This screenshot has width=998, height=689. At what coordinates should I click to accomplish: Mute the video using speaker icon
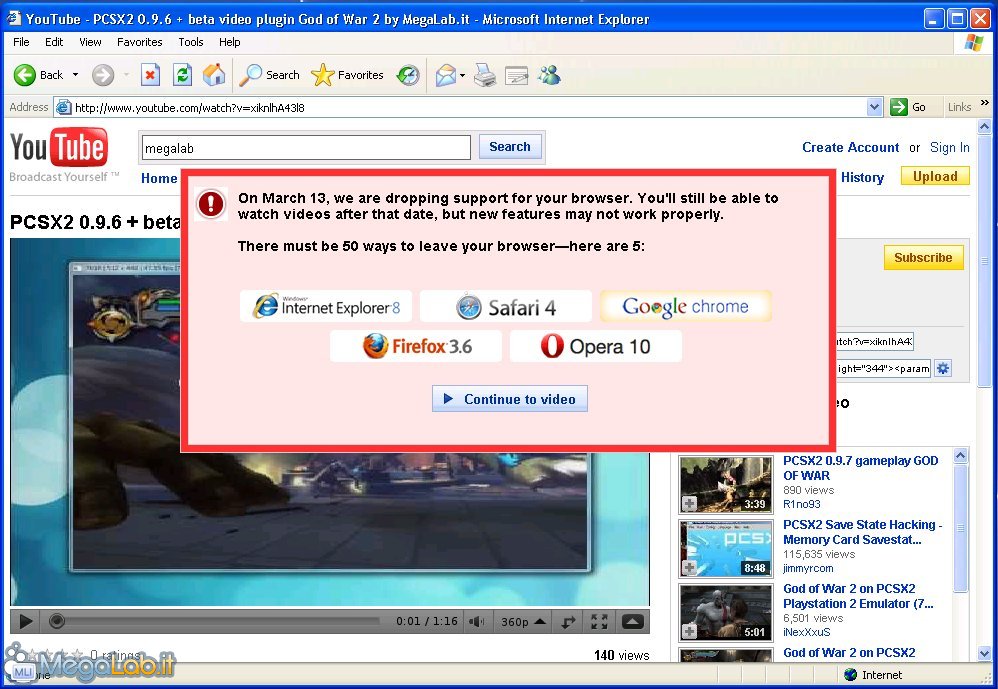click(x=475, y=622)
